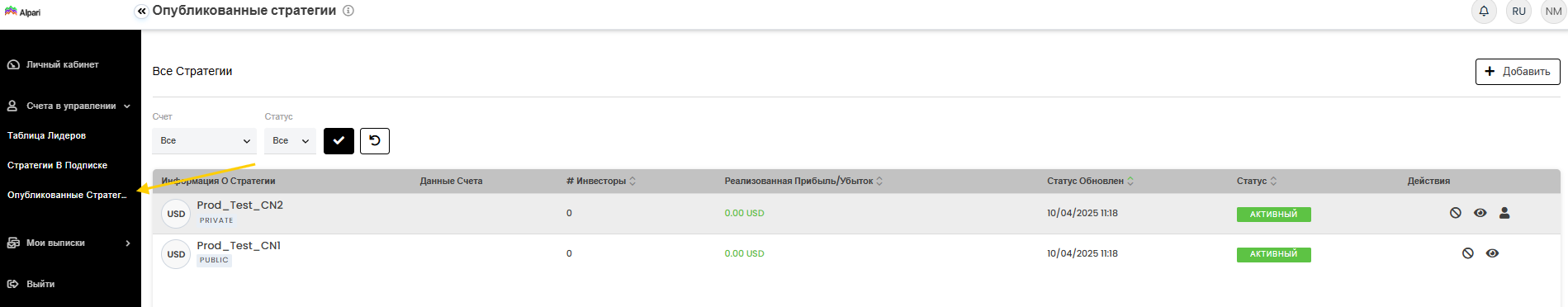The width and height of the screenshot is (1568, 307).
Task: Go to Таблица Лидеров
Action: 46,135
